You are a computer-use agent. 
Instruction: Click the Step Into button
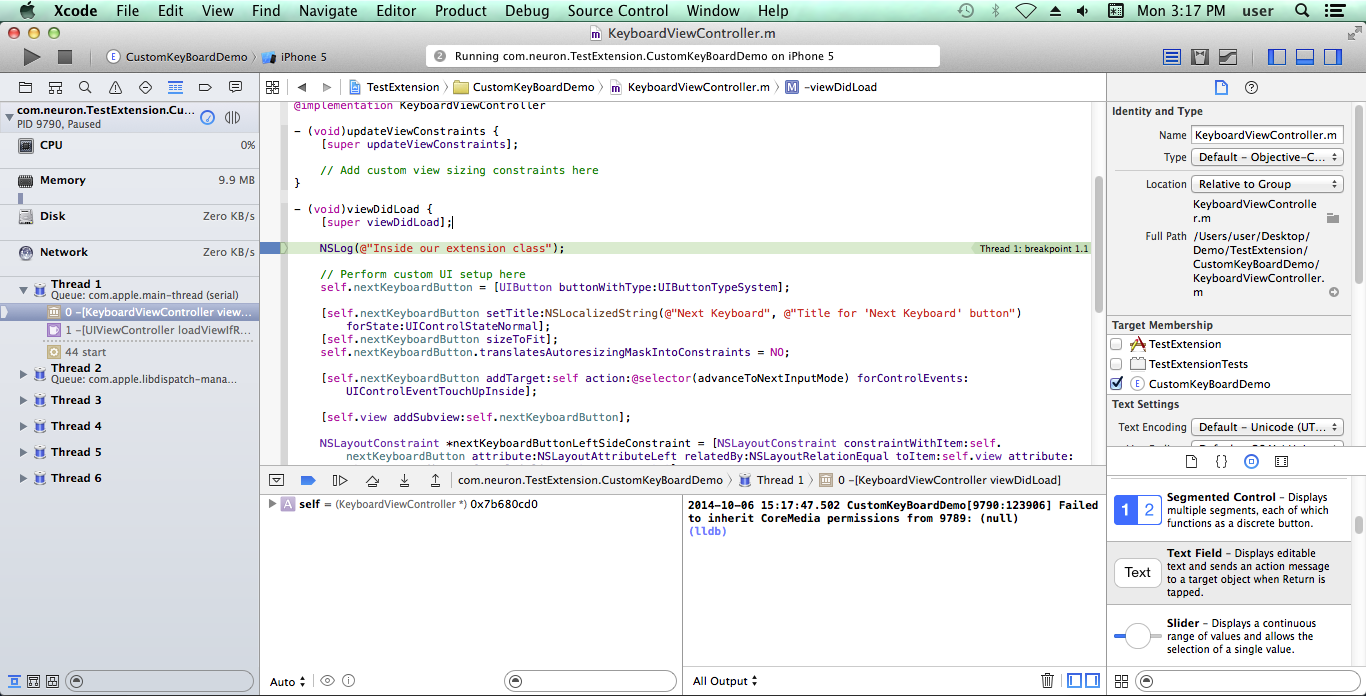[404, 480]
